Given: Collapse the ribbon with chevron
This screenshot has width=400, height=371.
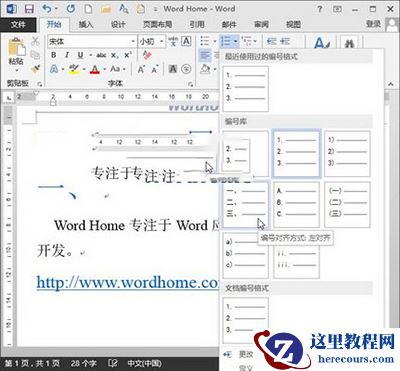Looking at the screenshot, I should coord(390,84).
